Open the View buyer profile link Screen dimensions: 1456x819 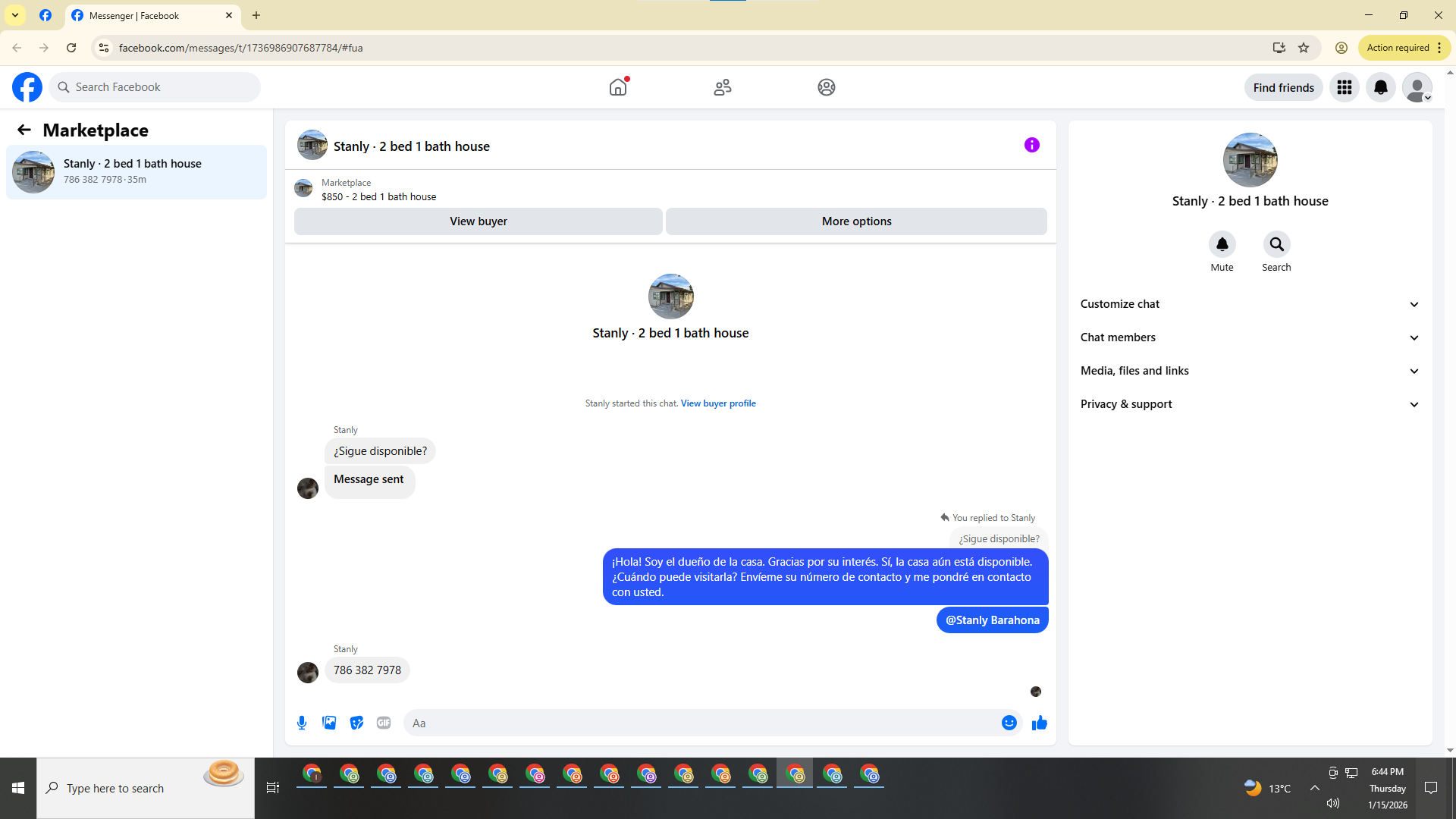[717, 403]
